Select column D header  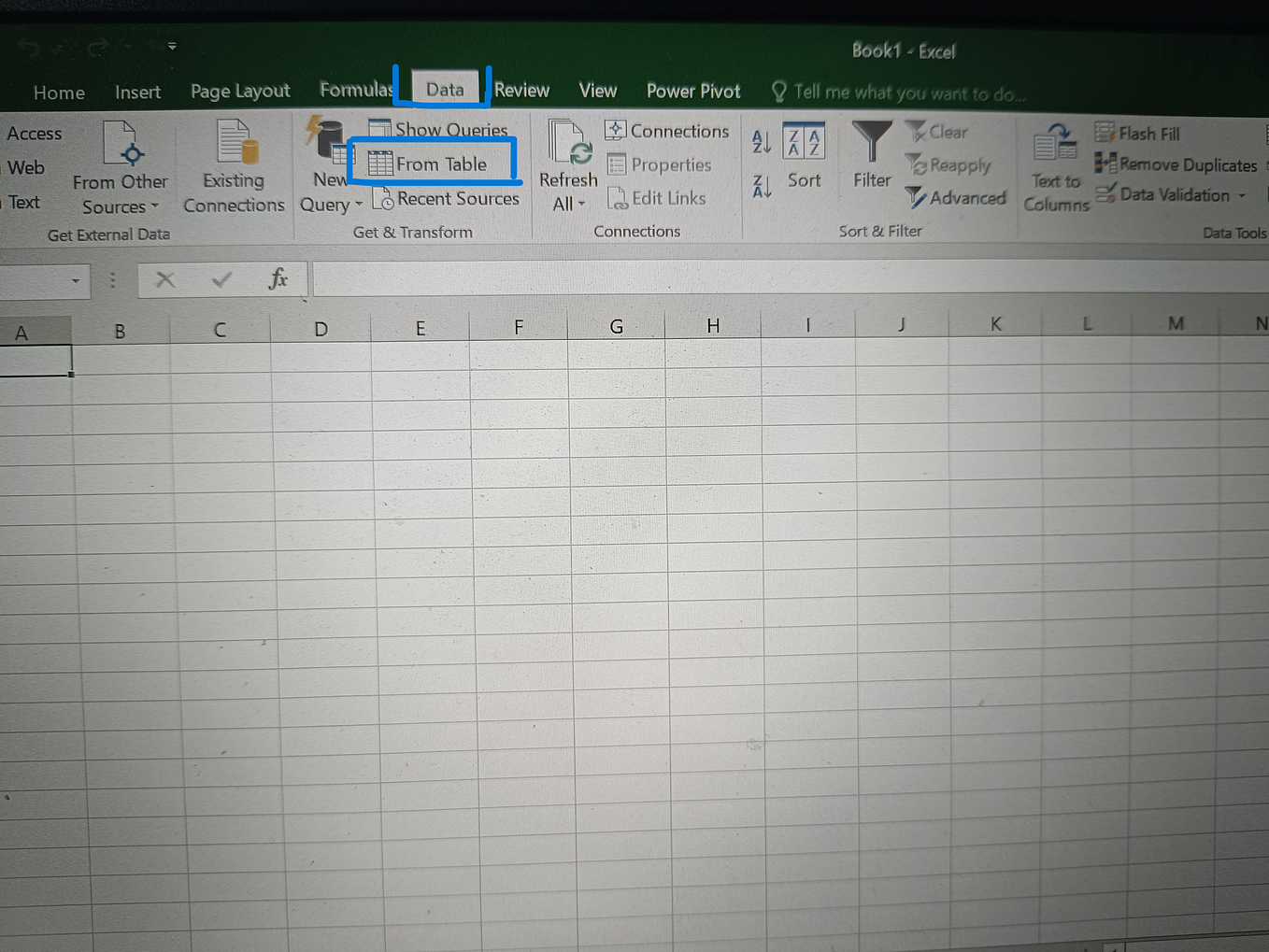click(x=321, y=328)
